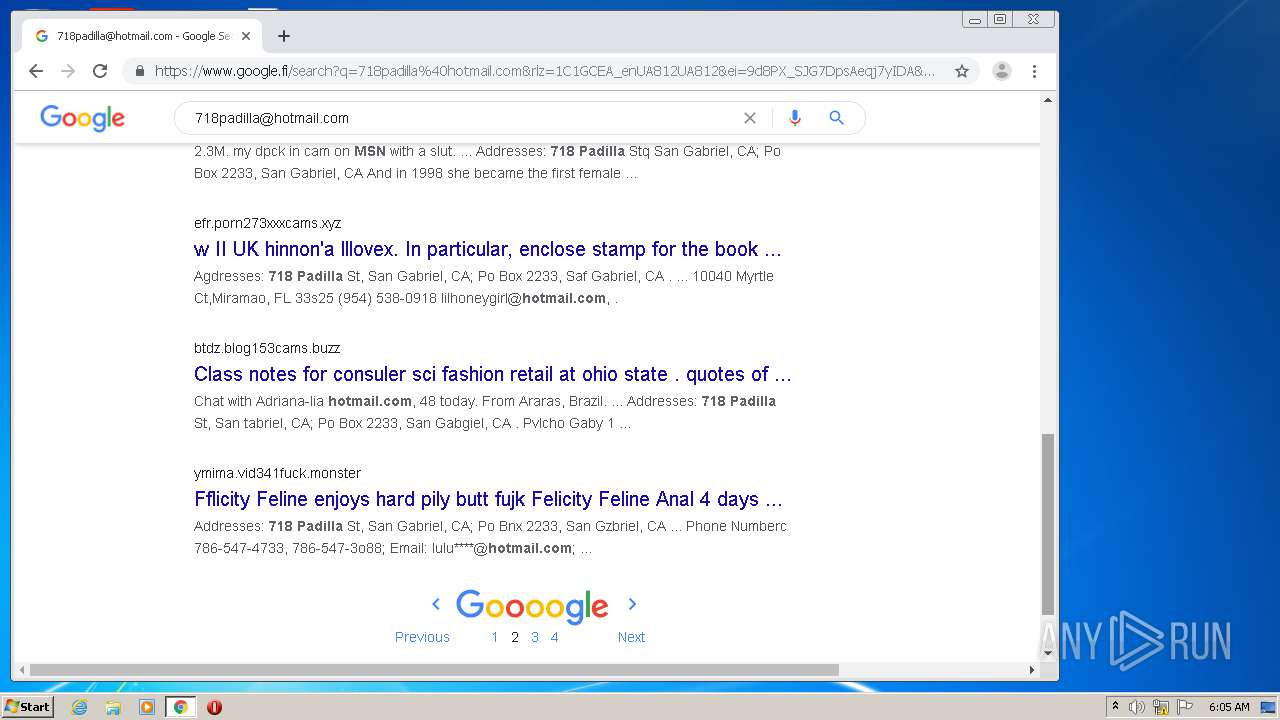Click the URL address bar
This screenshot has width=1280, height=720.
point(545,71)
